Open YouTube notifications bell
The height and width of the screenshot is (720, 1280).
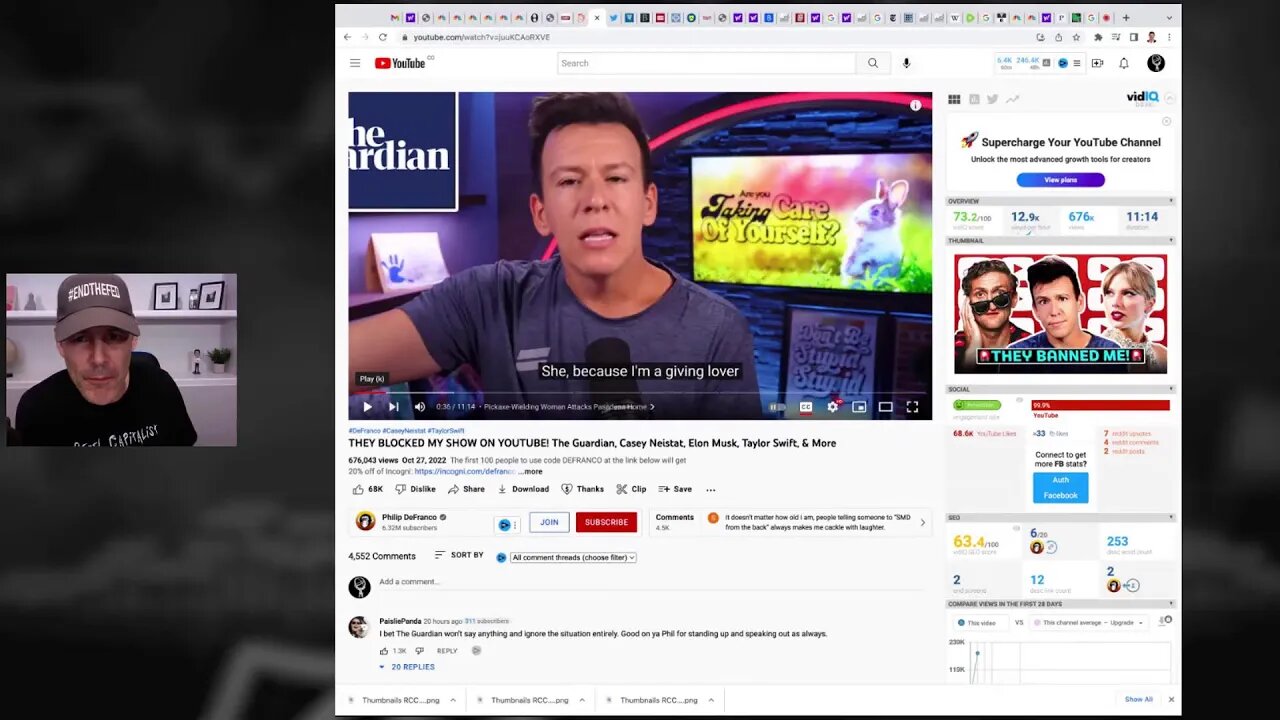tap(1124, 63)
